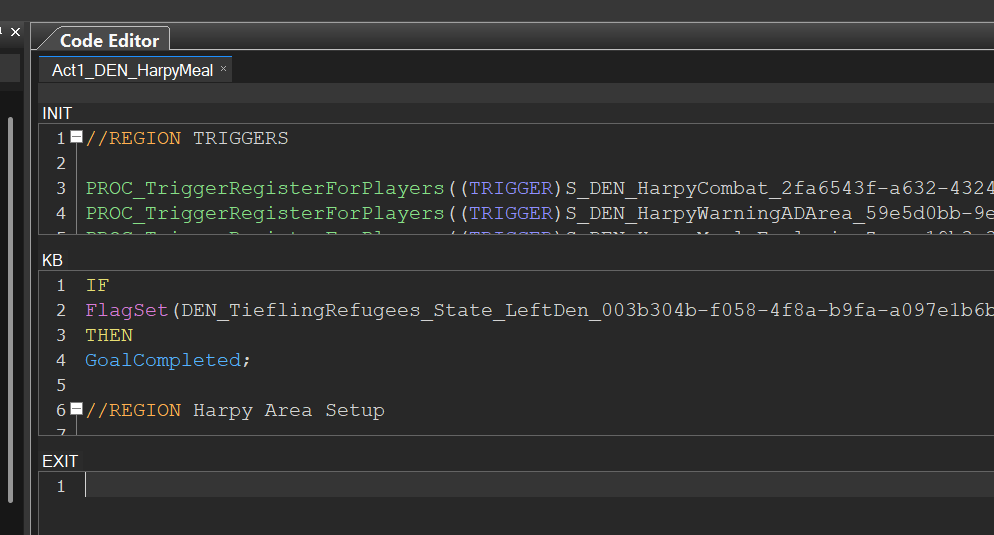Click empty line 2 in INIT section

coord(400,163)
